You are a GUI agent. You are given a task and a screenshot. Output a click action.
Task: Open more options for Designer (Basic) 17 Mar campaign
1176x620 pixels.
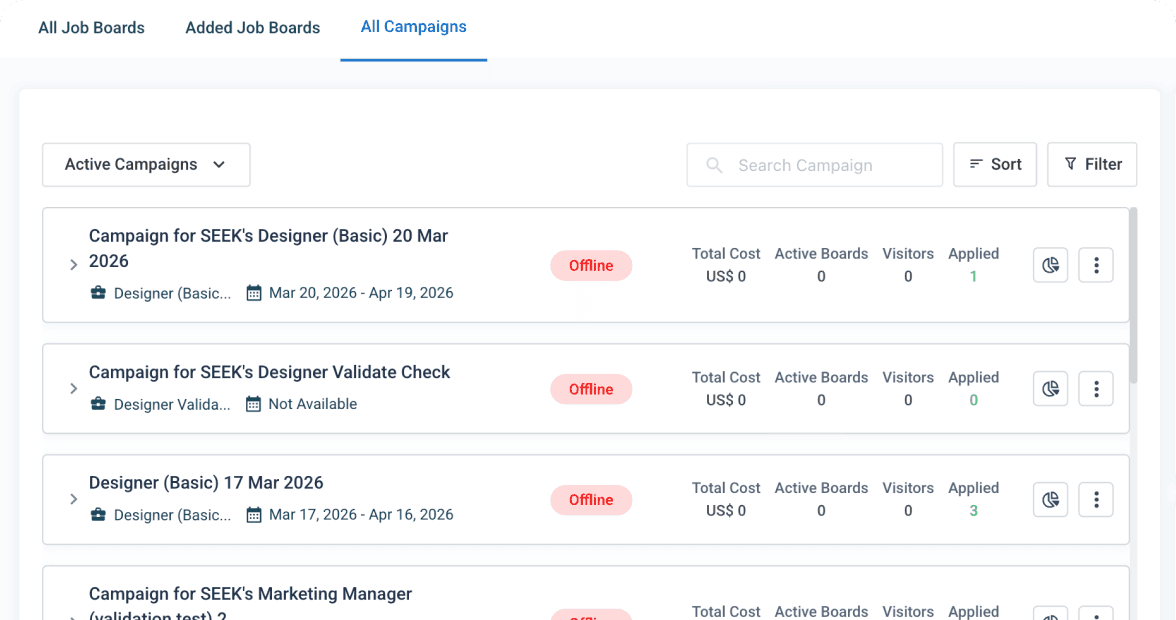click(x=1096, y=499)
